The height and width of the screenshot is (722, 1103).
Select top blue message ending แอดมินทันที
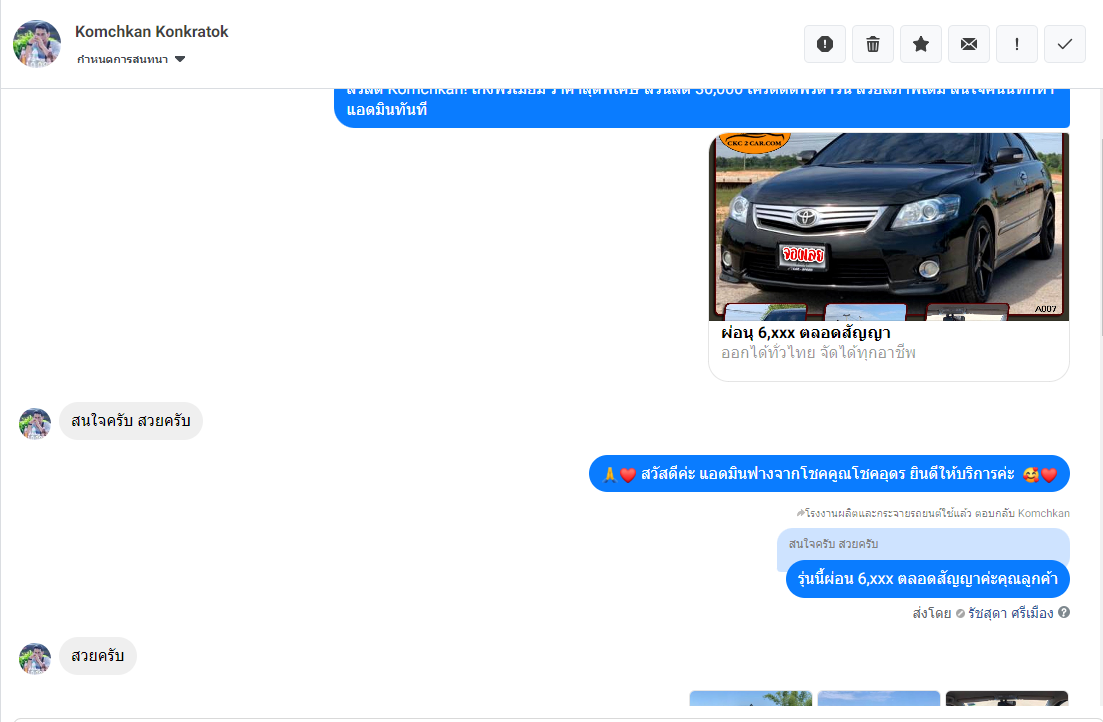tap(702, 107)
